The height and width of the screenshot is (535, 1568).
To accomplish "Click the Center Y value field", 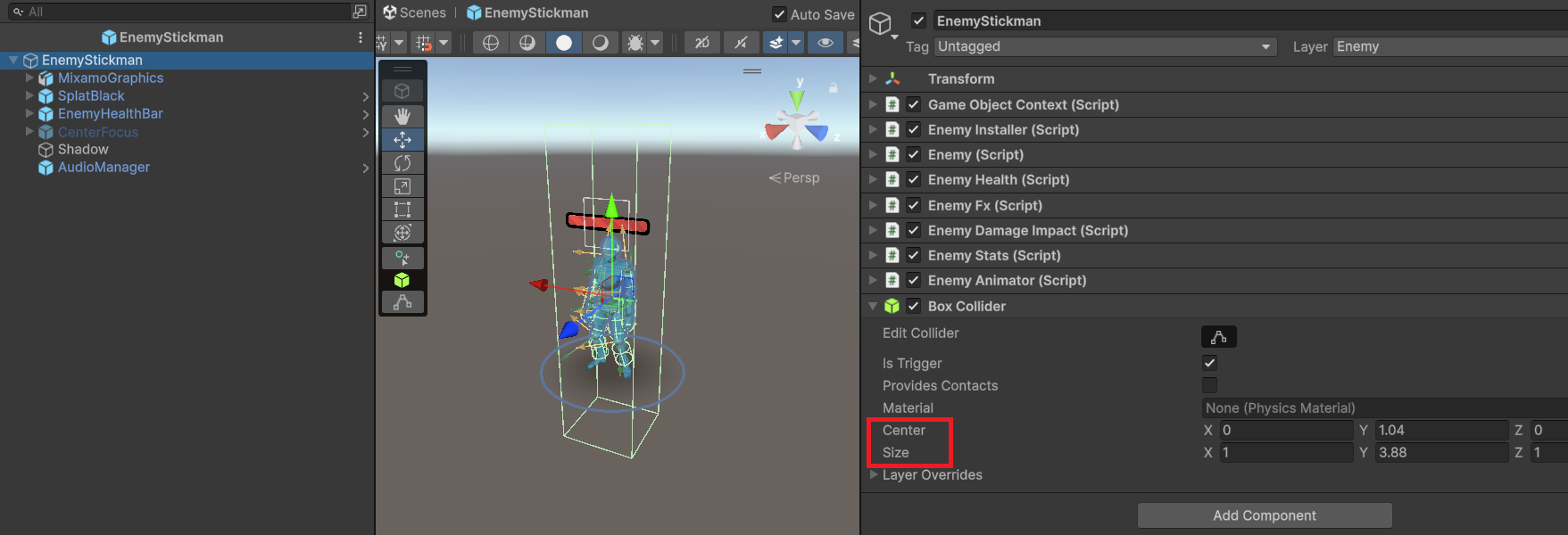I will click(x=1440, y=430).
